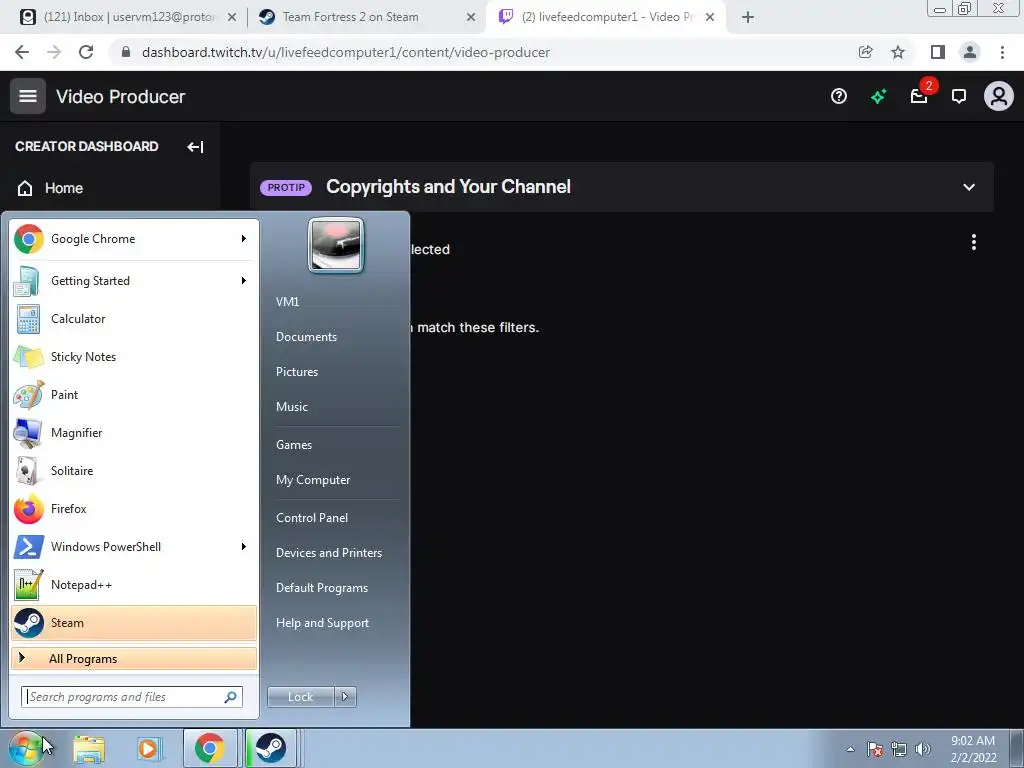
Task: Bookmark this page with the star icon
Action: 899,52
